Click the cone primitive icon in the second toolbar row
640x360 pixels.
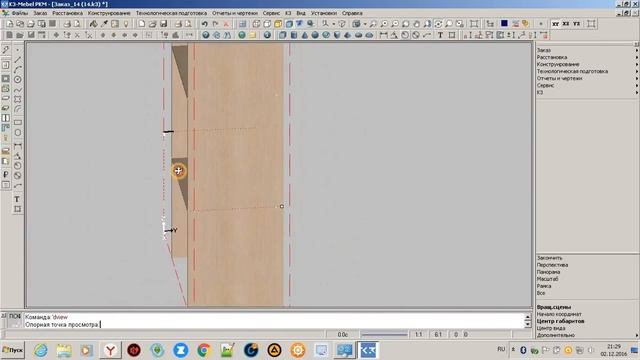pyautogui.click(x=304, y=35)
